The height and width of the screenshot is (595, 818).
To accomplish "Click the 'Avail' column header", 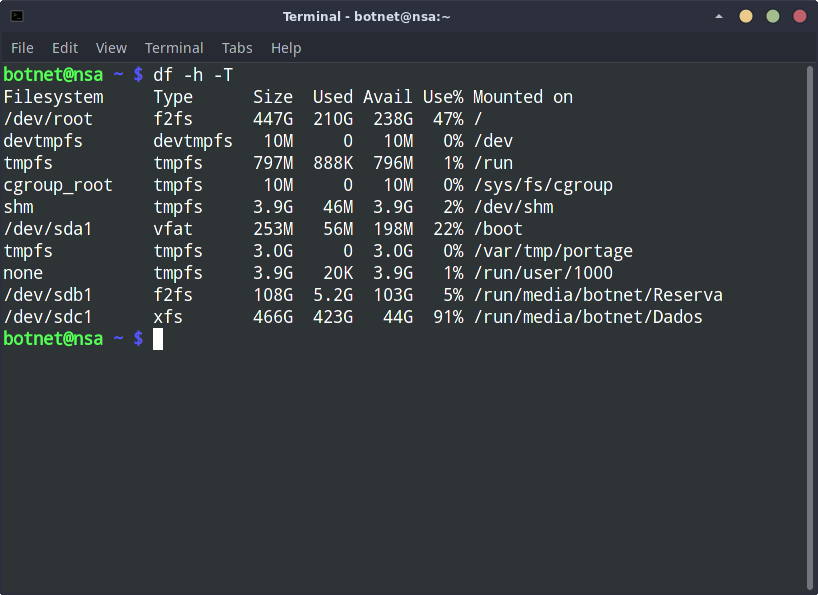I will point(388,97).
